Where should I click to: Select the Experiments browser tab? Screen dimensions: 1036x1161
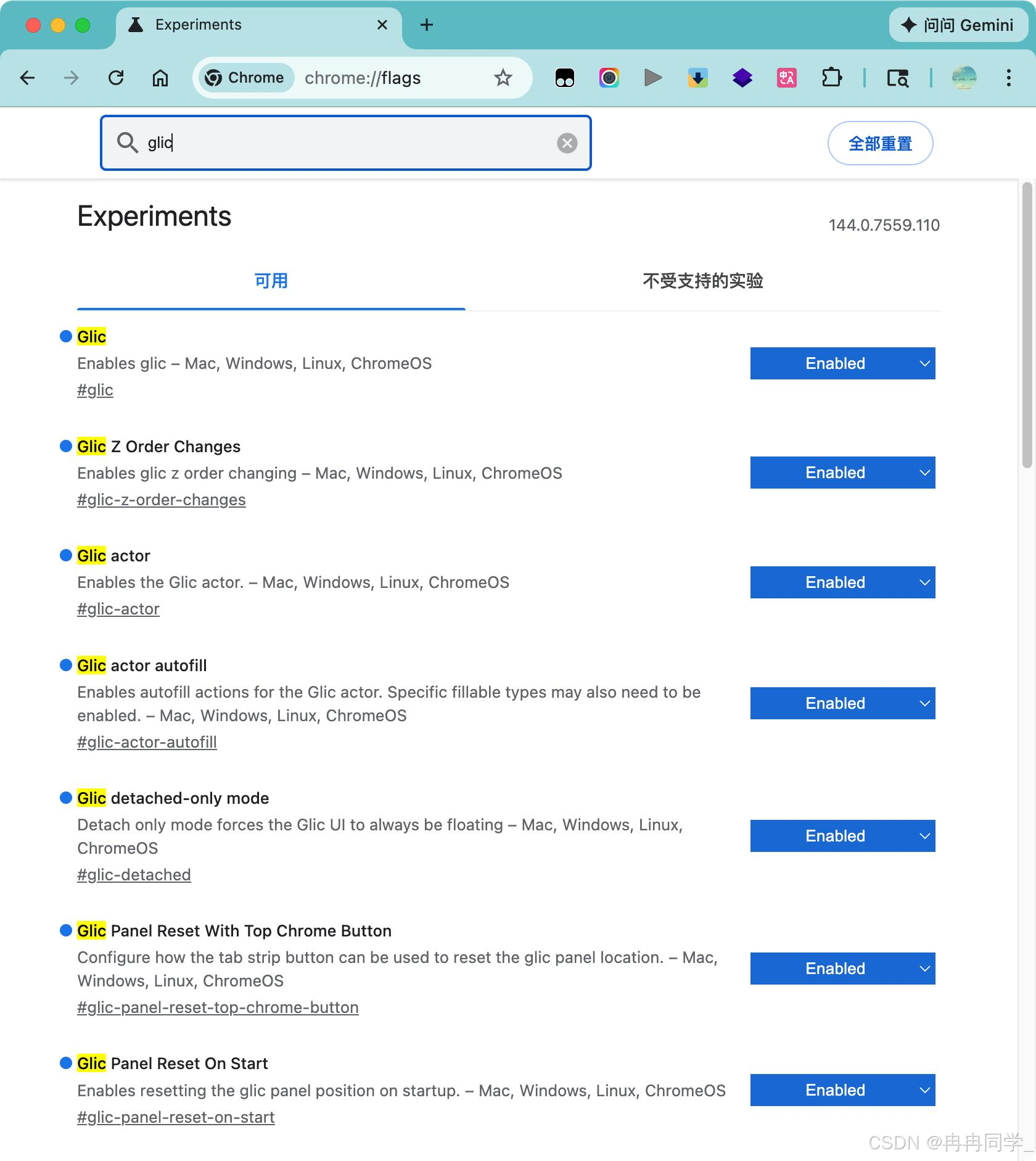[259, 25]
